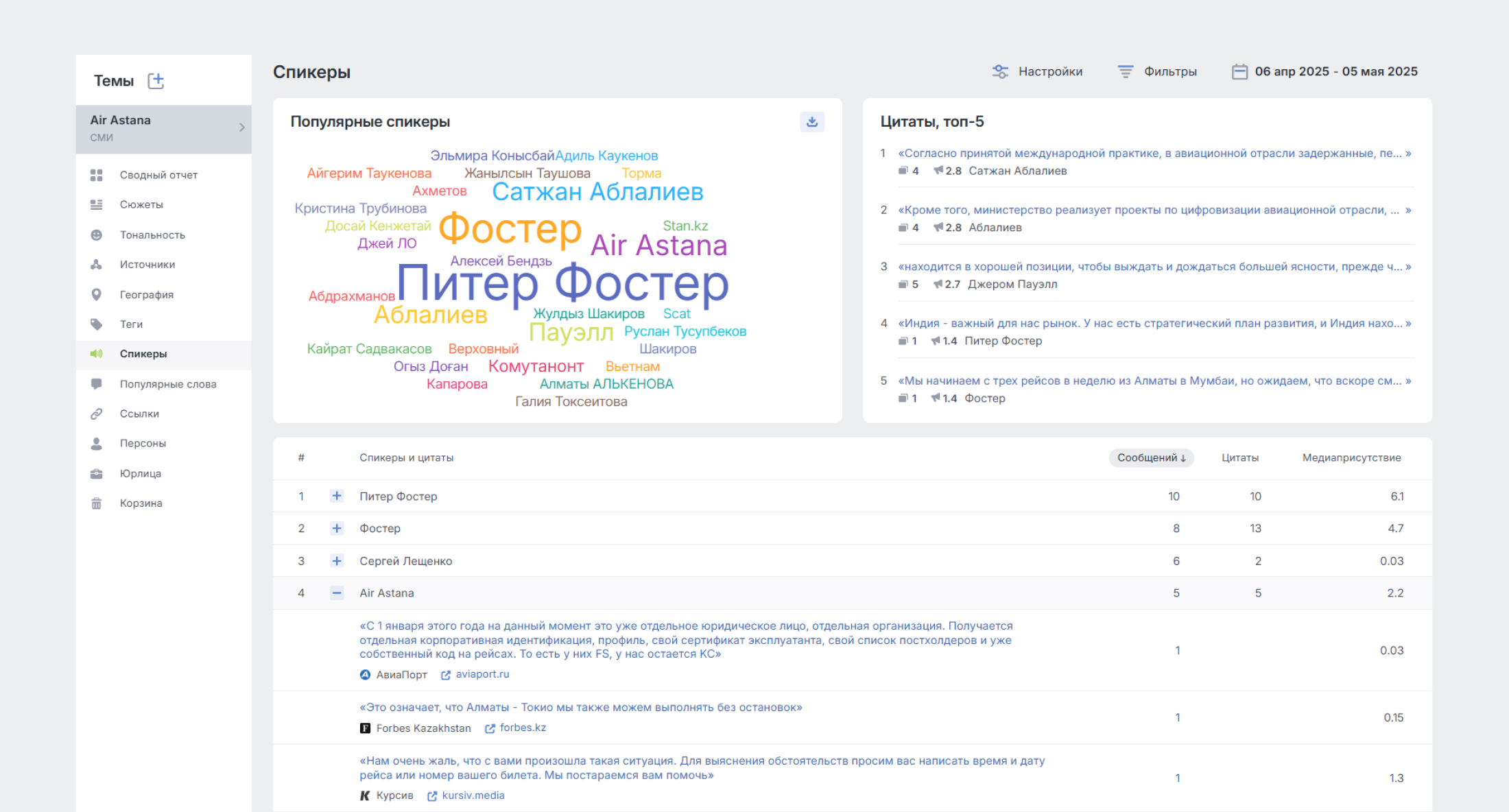The width and height of the screenshot is (1509, 812).
Task: Click the АвиаПорт source logo icon
Action: coord(365,675)
